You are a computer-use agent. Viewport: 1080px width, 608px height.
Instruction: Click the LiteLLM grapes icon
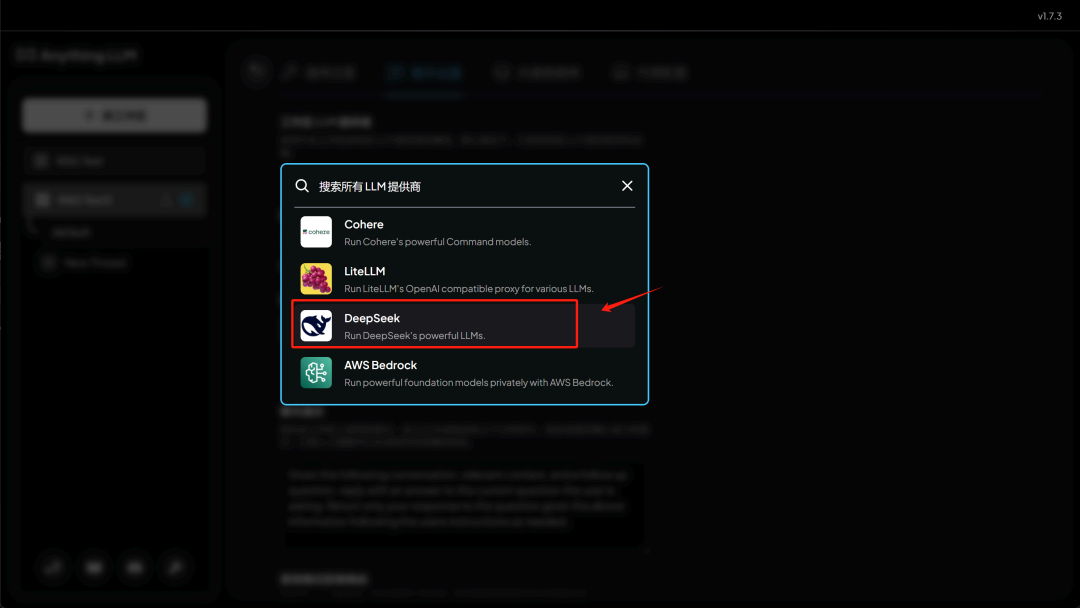pos(316,279)
